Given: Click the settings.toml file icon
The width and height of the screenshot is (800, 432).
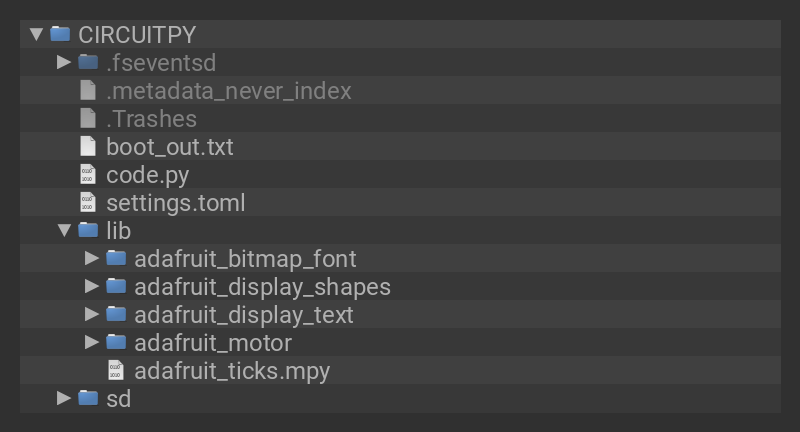Looking at the screenshot, I should click(88, 202).
